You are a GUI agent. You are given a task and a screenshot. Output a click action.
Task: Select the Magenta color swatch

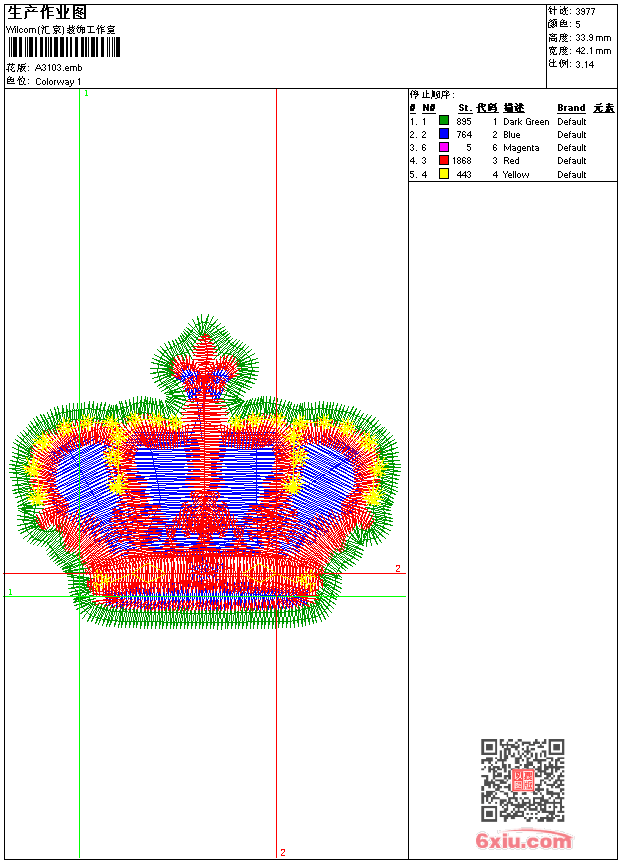(444, 147)
